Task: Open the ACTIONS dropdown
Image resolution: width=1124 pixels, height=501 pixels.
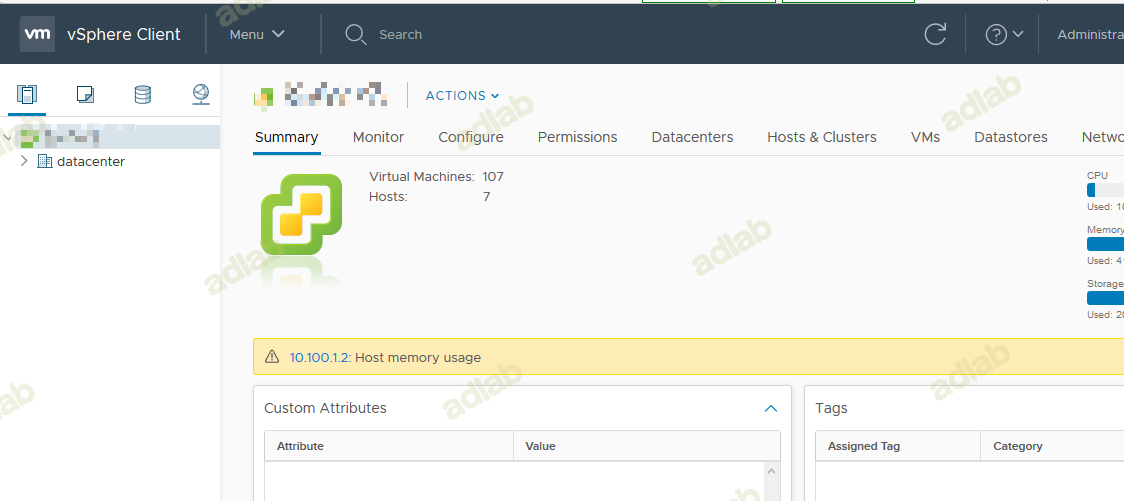Action: click(462, 96)
